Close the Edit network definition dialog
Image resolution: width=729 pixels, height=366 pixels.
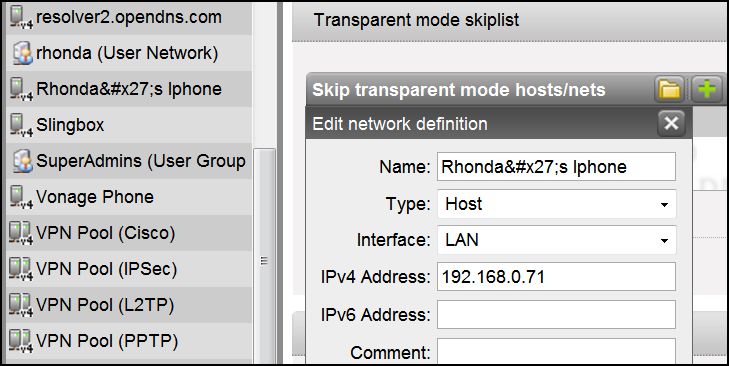click(x=671, y=123)
